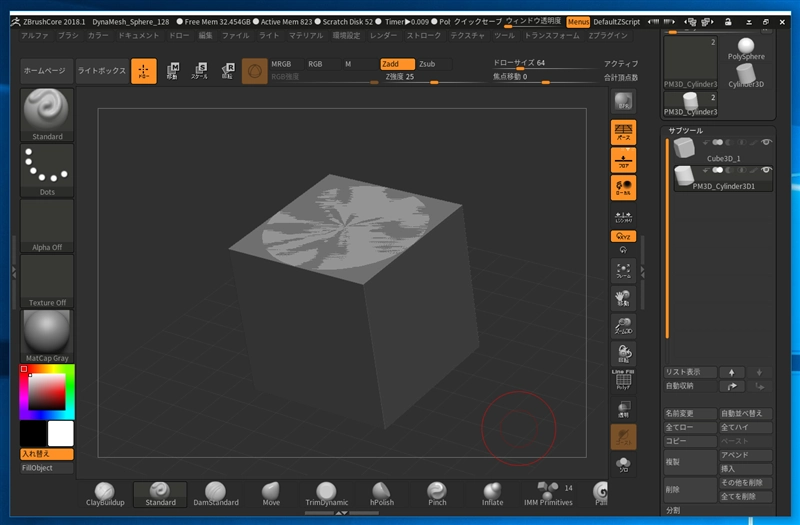This screenshot has height=525, width=800.
Task: Open the Dots stroke picker
Action: coord(47,170)
